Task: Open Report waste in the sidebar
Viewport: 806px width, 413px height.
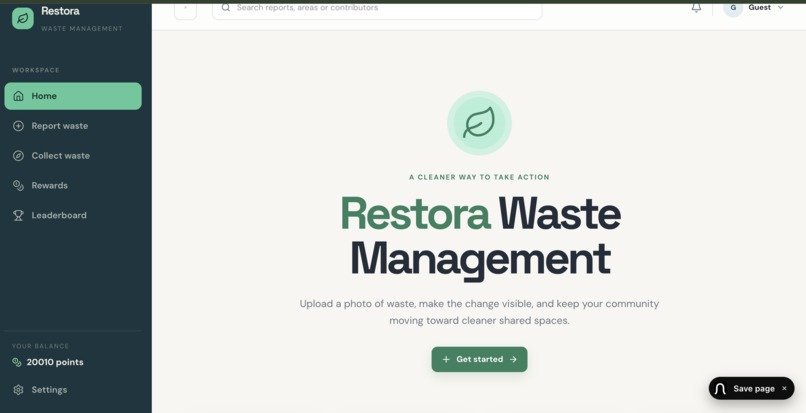Action: (73, 126)
